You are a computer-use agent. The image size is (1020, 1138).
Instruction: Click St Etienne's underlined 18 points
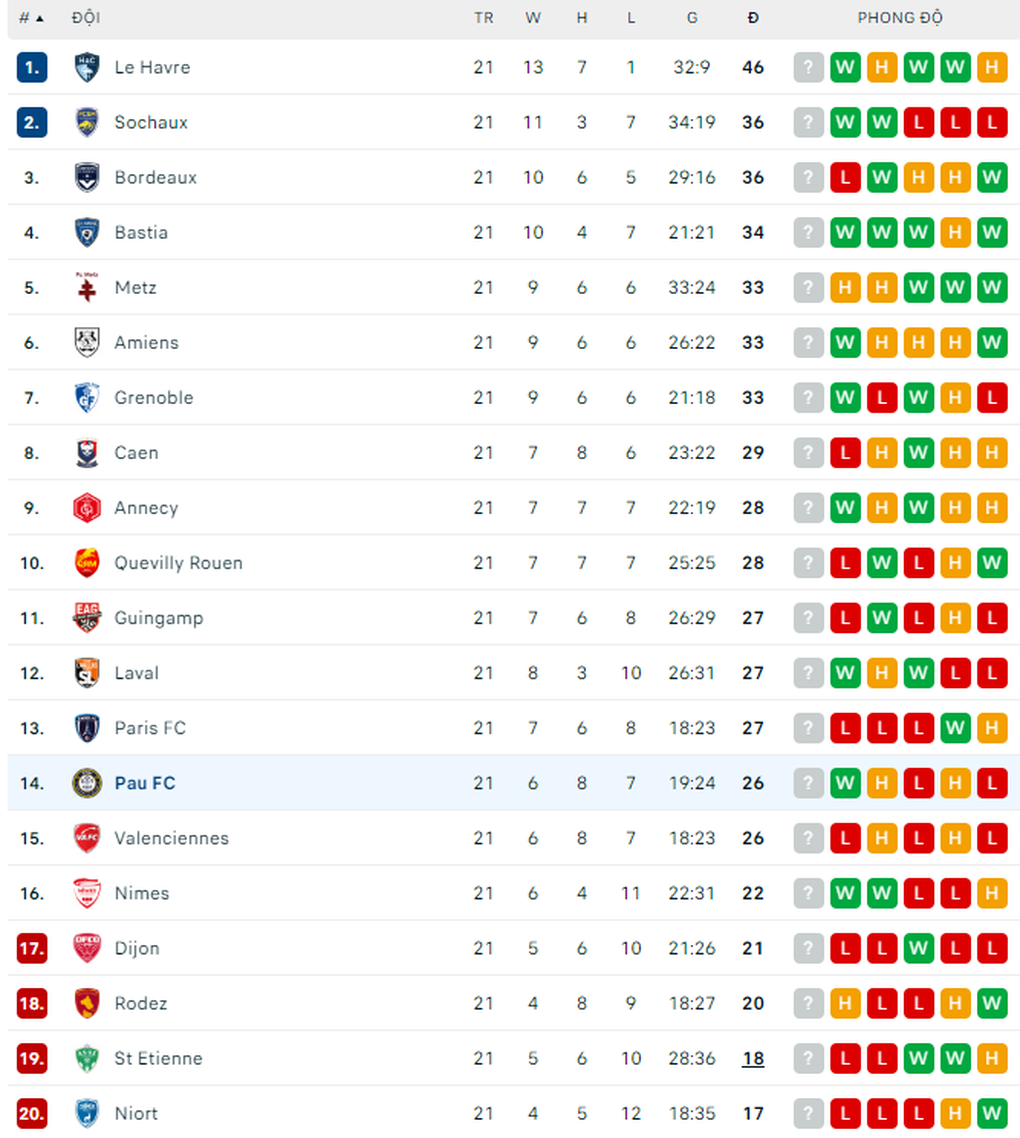tap(753, 1059)
